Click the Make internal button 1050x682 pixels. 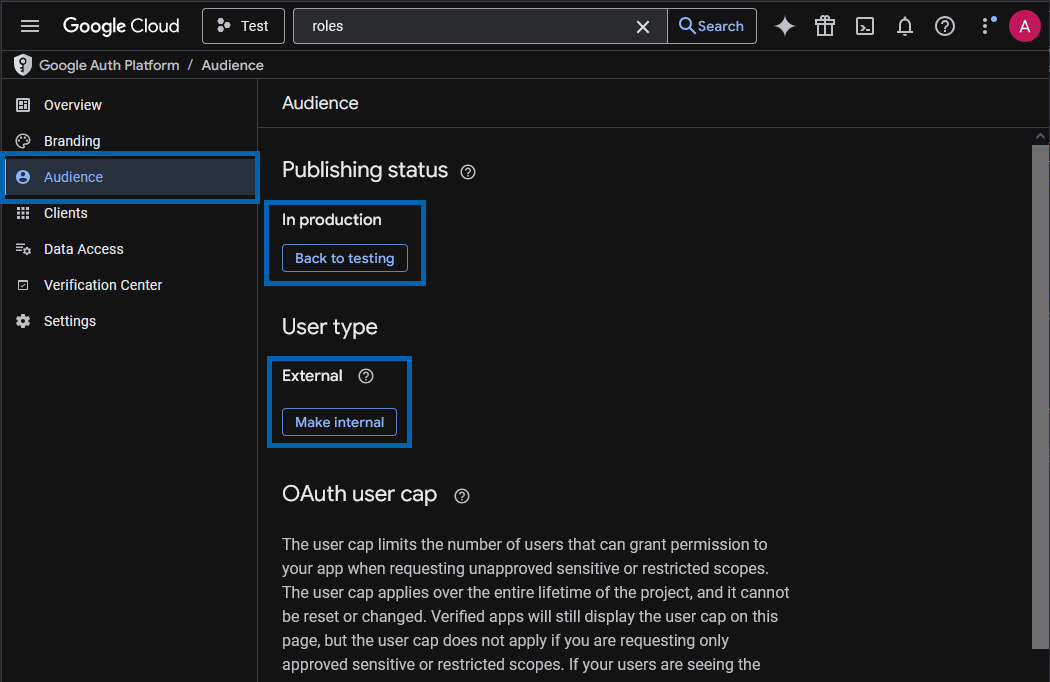(x=339, y=422)
